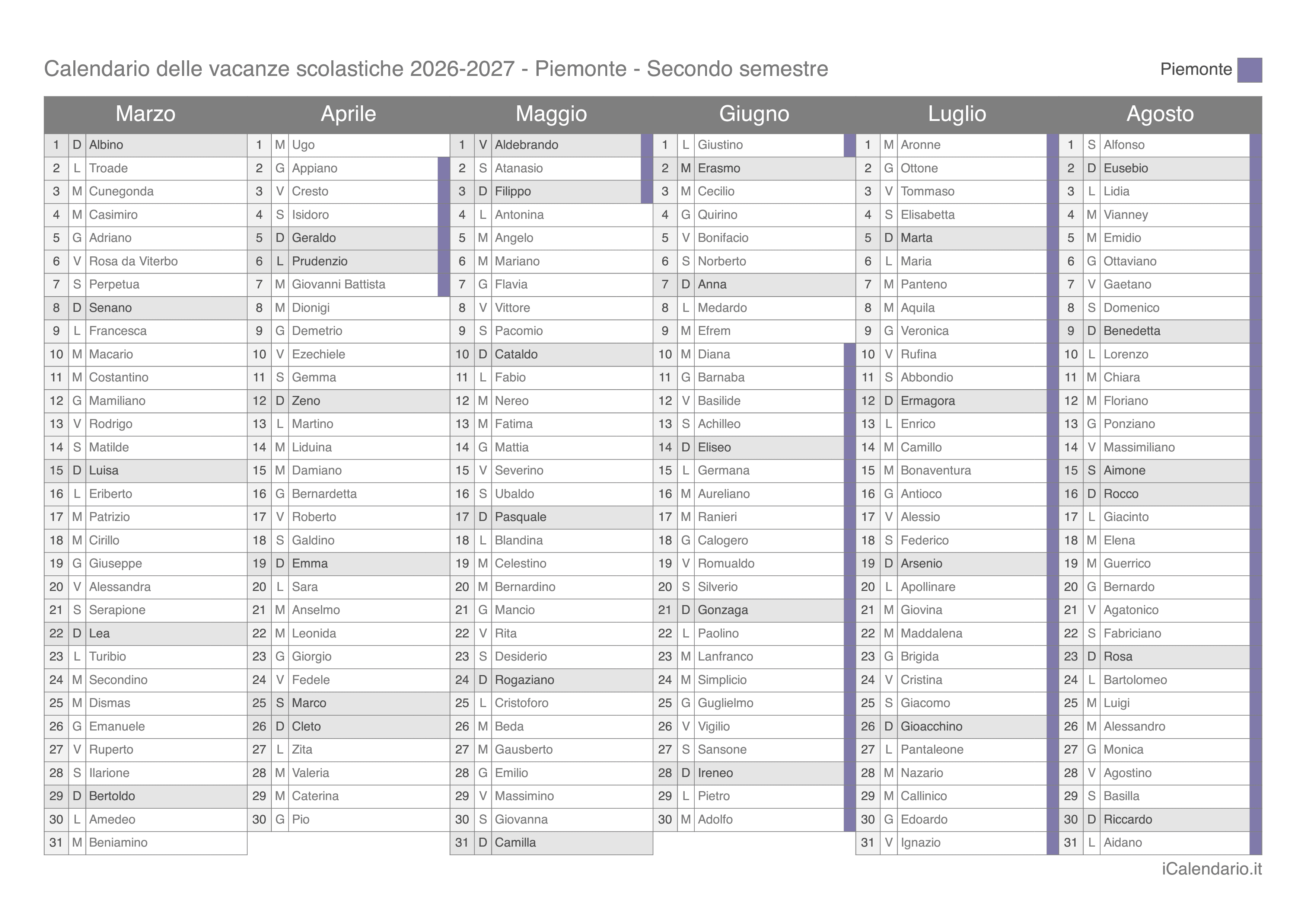Select Filippo on 3 Maggio

[513, 192]
